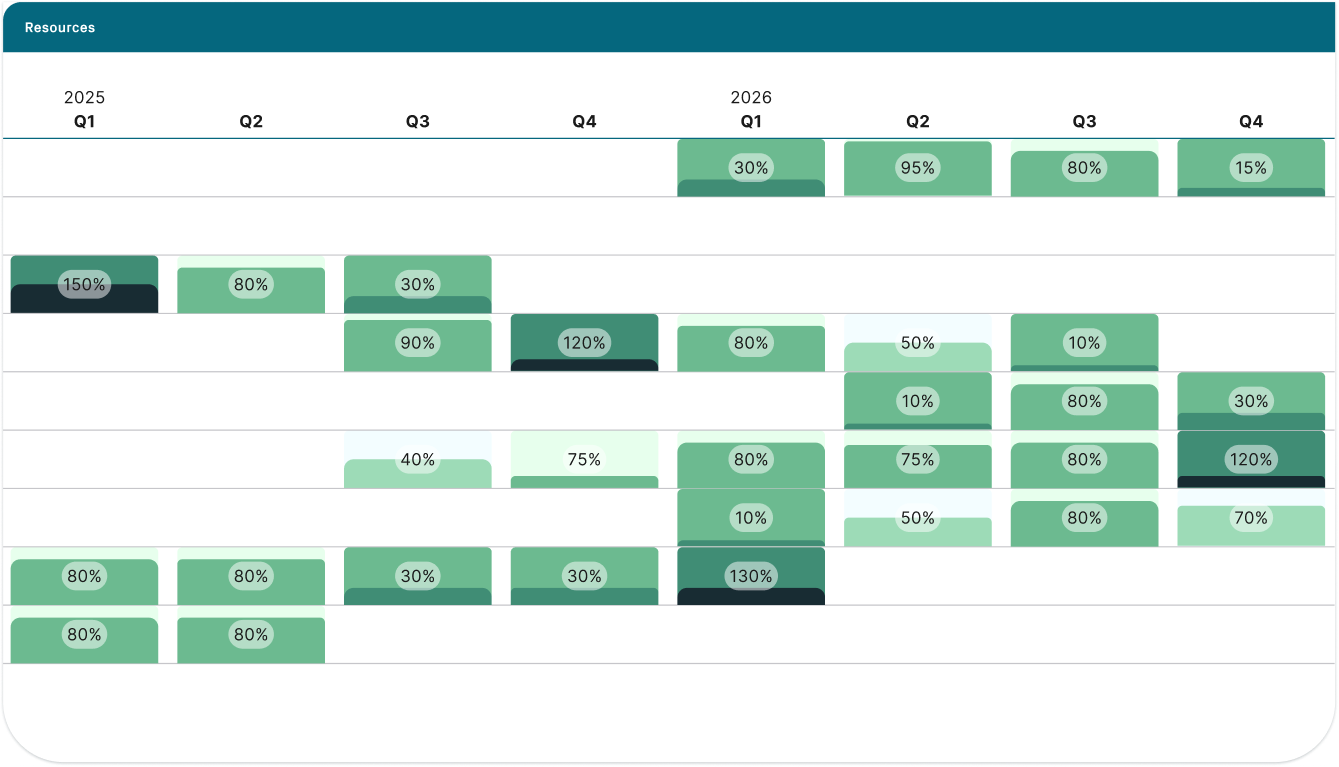
Task: Click the Q2 column header under 2025
Action: coord(251,121)
